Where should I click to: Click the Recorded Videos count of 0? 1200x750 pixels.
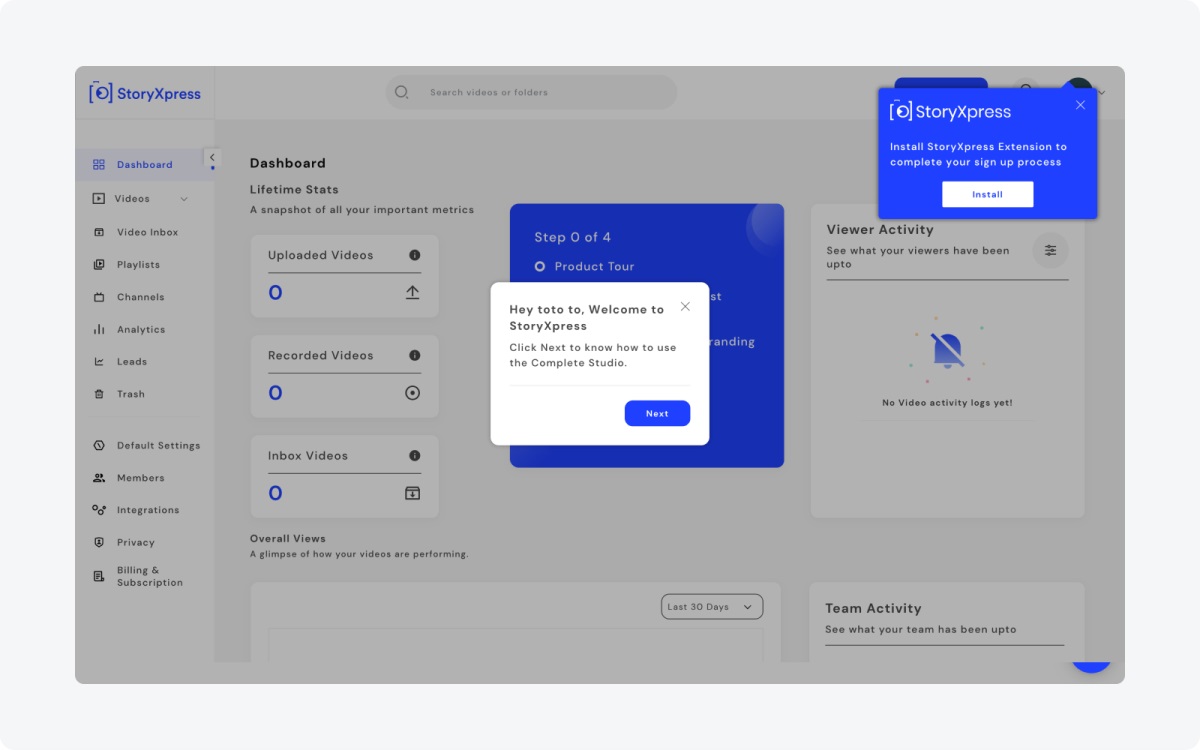pos(275,393)
